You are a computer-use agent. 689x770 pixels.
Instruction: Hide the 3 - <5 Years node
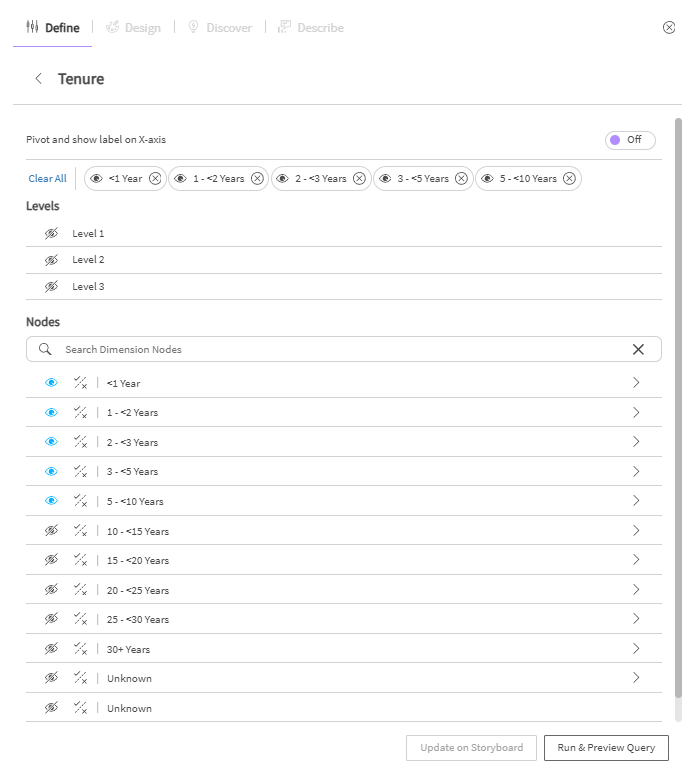click(52, 471)
